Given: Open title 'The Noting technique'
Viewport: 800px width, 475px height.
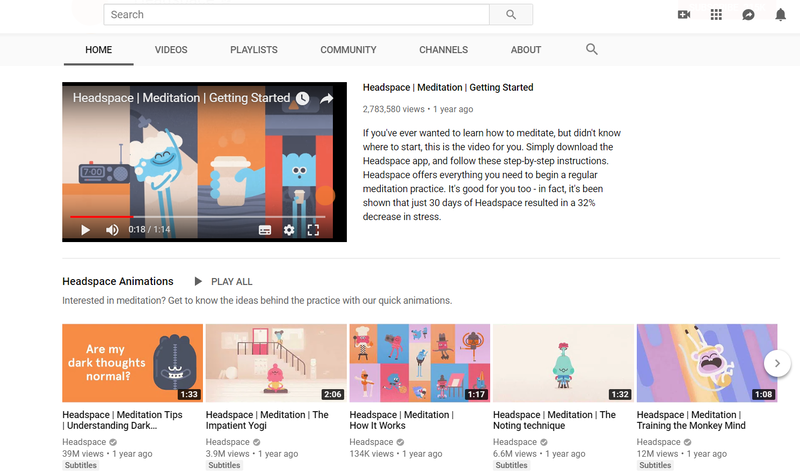Looking at the screenshot, I should coord(554,420).
